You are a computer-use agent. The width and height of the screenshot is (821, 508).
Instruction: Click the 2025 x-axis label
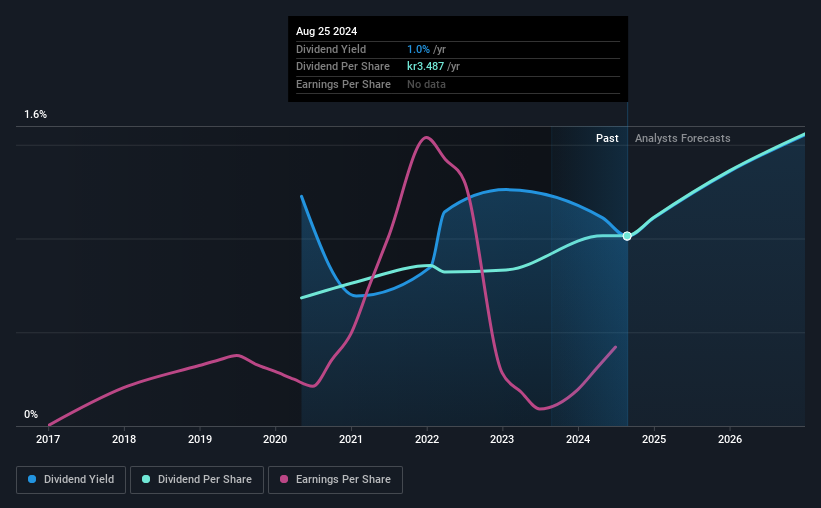(x=654, y=439)
